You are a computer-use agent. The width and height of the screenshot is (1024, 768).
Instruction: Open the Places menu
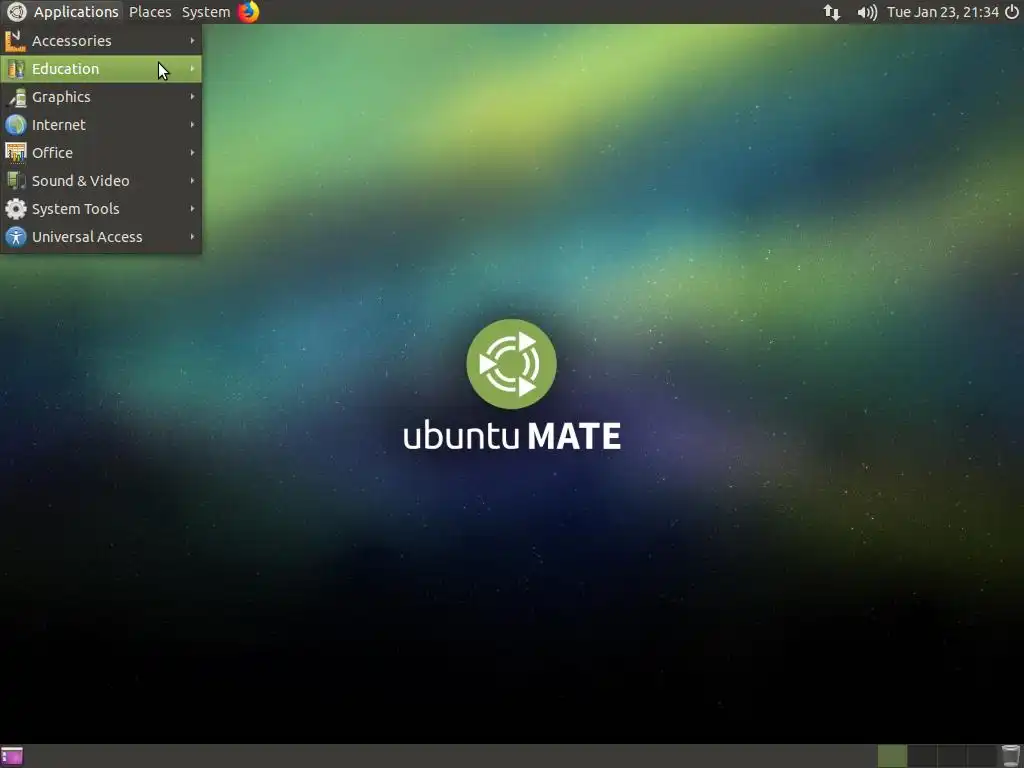[150, 12]
